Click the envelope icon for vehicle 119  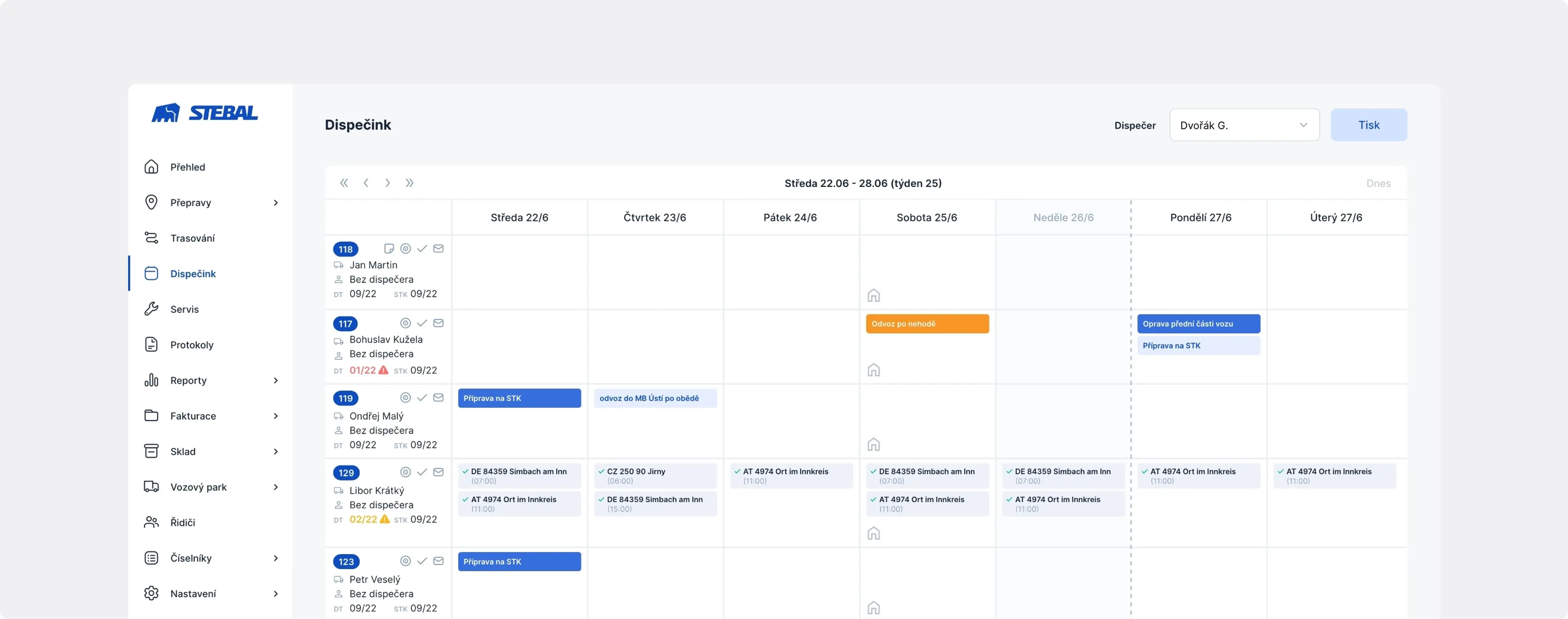pyautogui.click(x=438, y=397)
